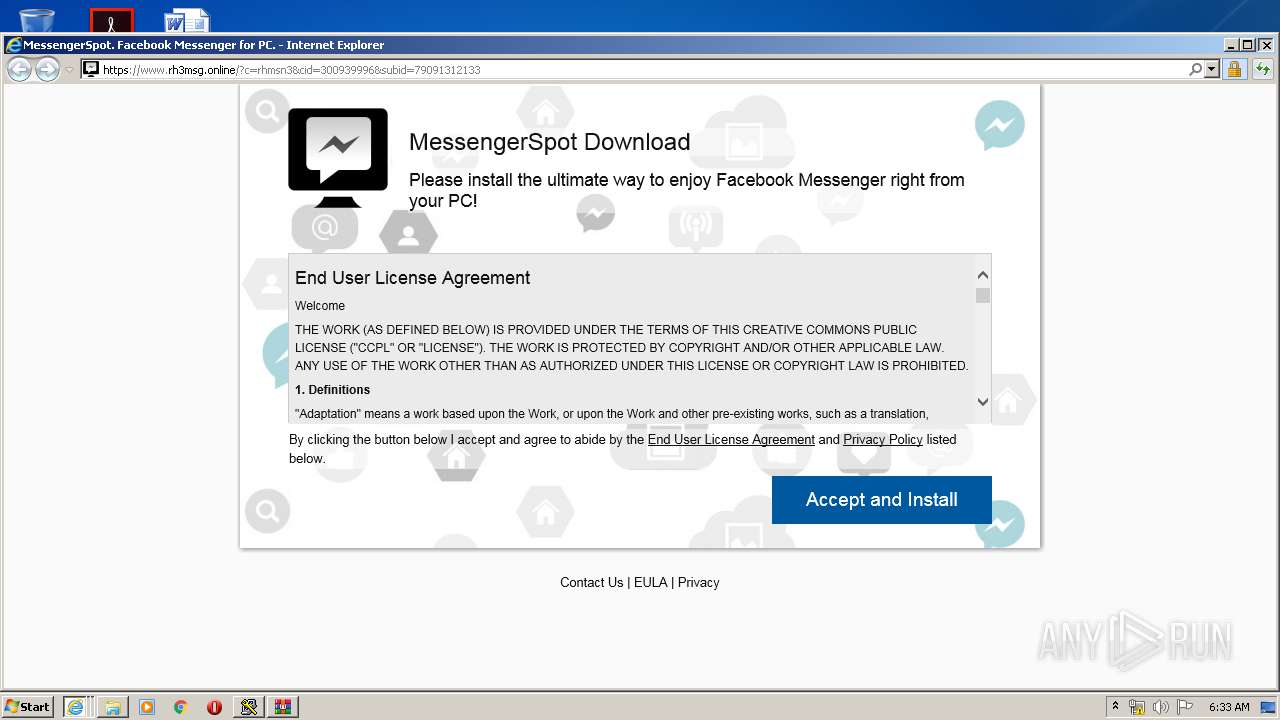Open the Action Center flag icon
The height and width of the screenshot is (720, 1280).
[1185, 707]
